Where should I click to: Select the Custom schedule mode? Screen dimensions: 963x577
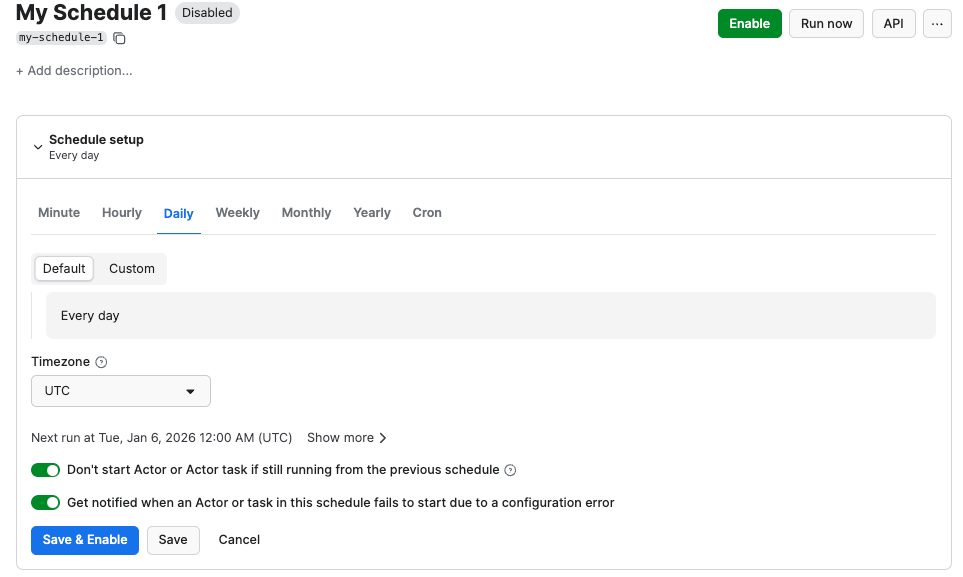coord(131,268)
